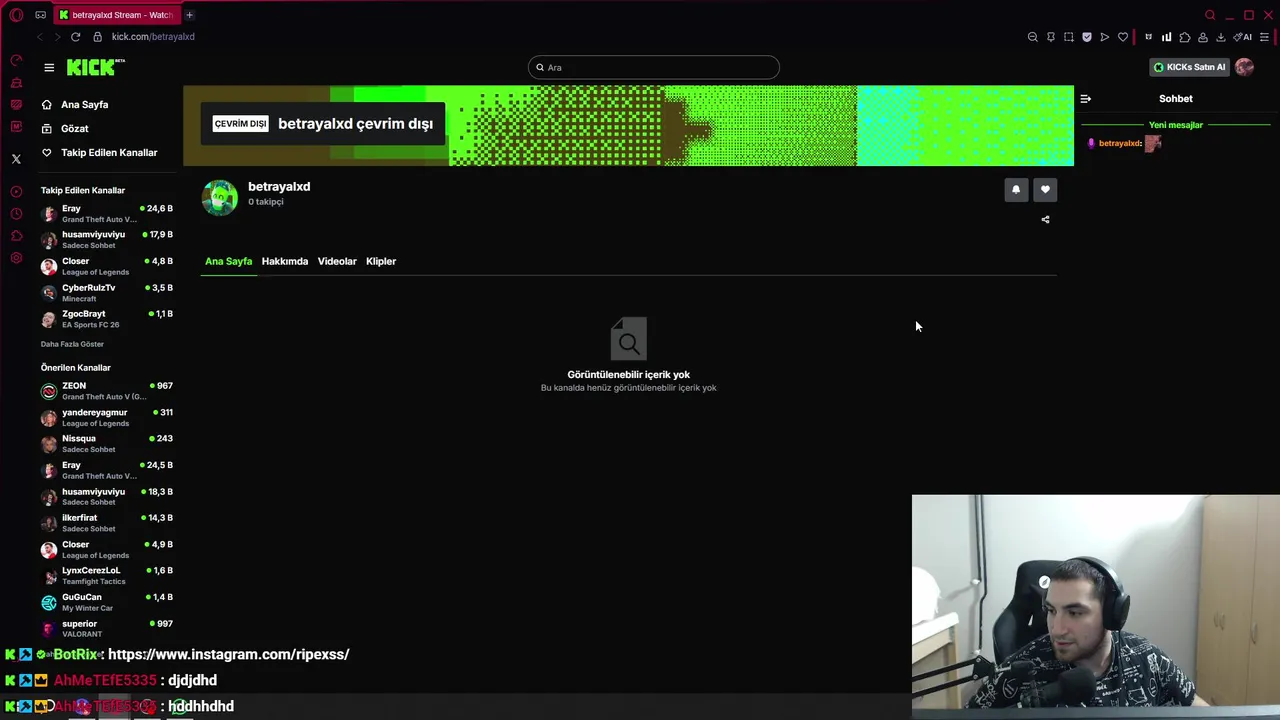Click the snapshot capture toolbar icon

pyautogui.click(x=1068, y=37)
